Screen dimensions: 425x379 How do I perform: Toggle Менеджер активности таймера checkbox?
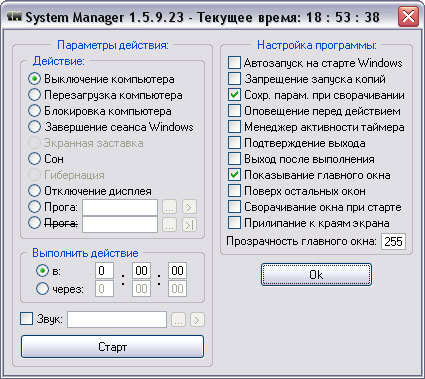pos(234,127)
